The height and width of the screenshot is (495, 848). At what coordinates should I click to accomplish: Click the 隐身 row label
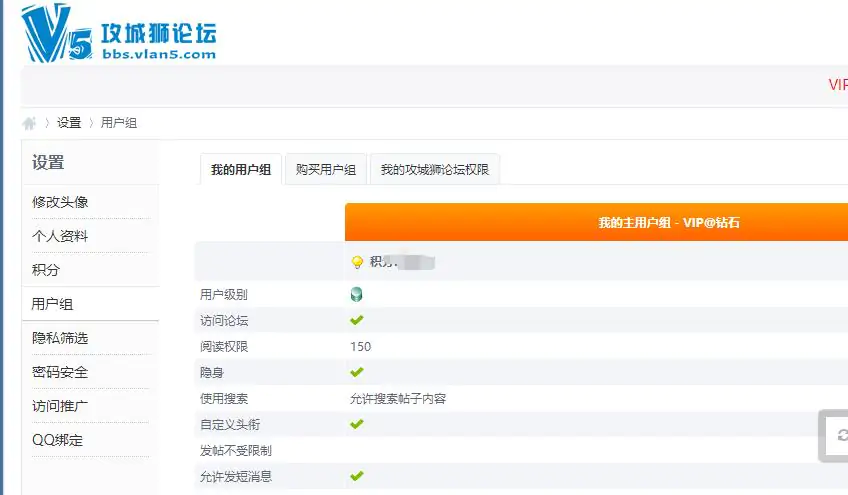click(211, 372)
